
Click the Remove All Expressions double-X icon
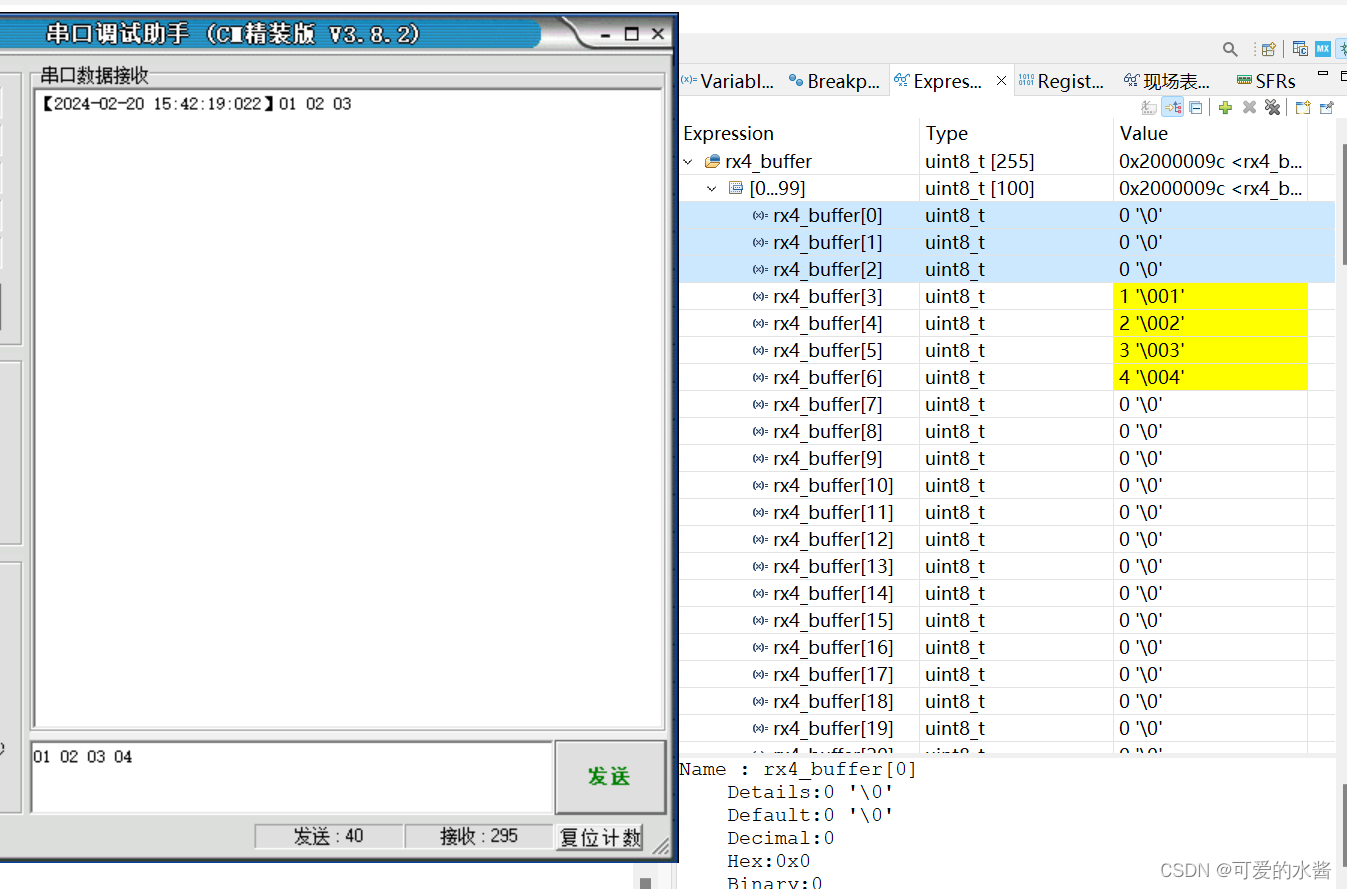1272,107
